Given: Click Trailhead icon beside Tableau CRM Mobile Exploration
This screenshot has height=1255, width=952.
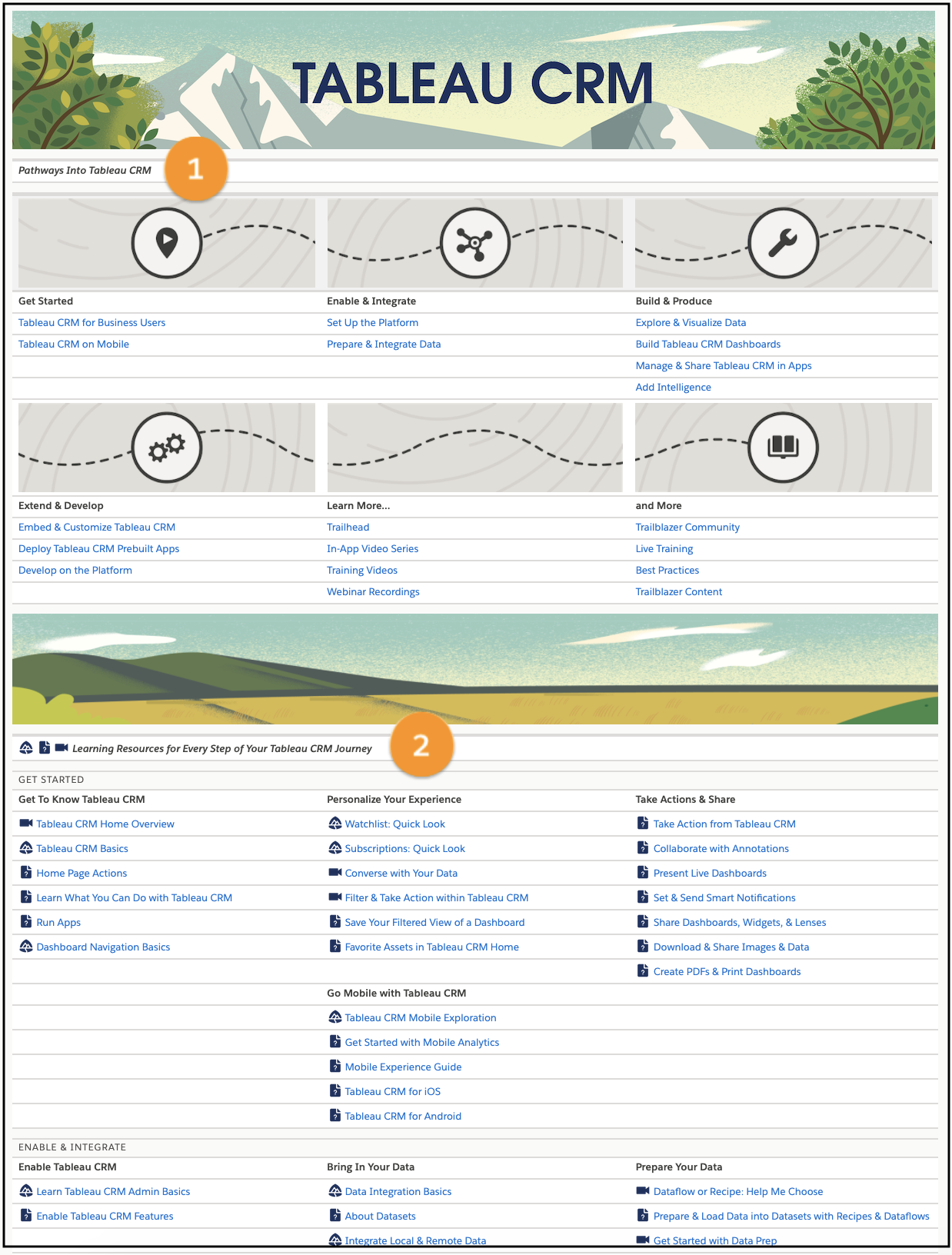Looking at the screenshot, I should [x=335, y=1017].
